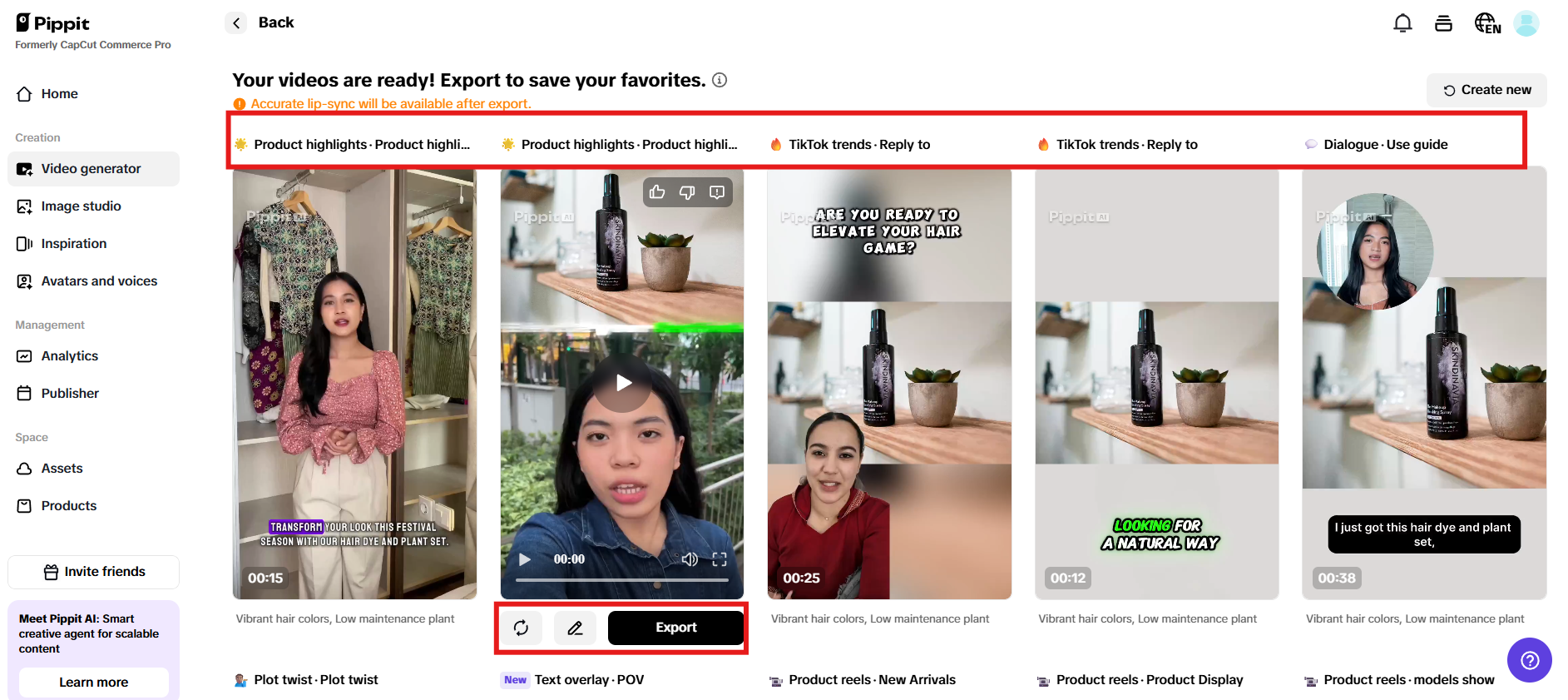This screenshot has width=1568, height=700.
Task: Open the user profile avatar
Action: 1526,23
